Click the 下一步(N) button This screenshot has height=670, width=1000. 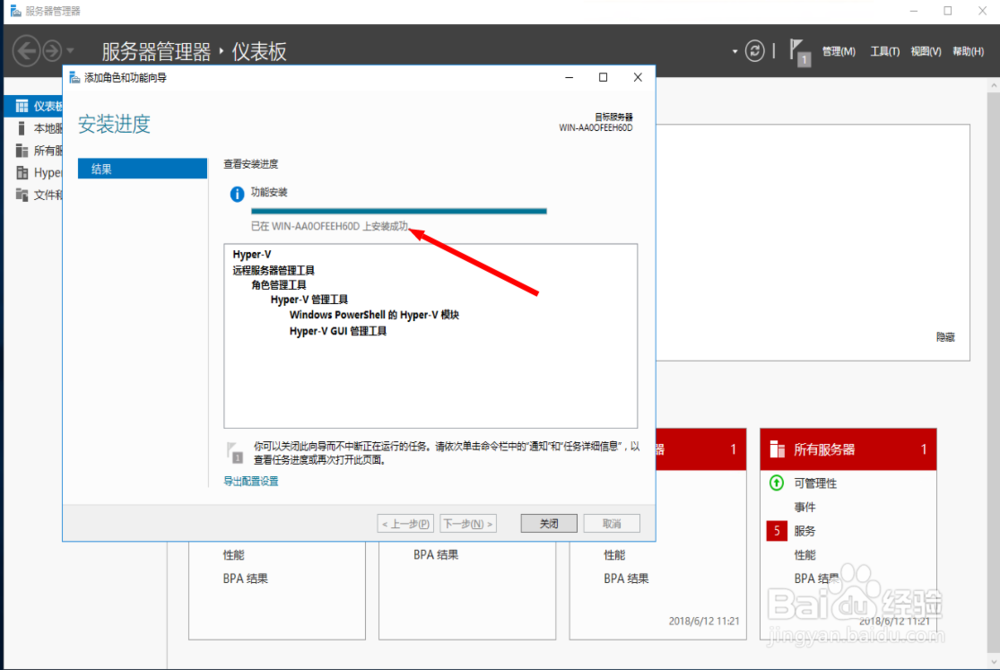468,523
